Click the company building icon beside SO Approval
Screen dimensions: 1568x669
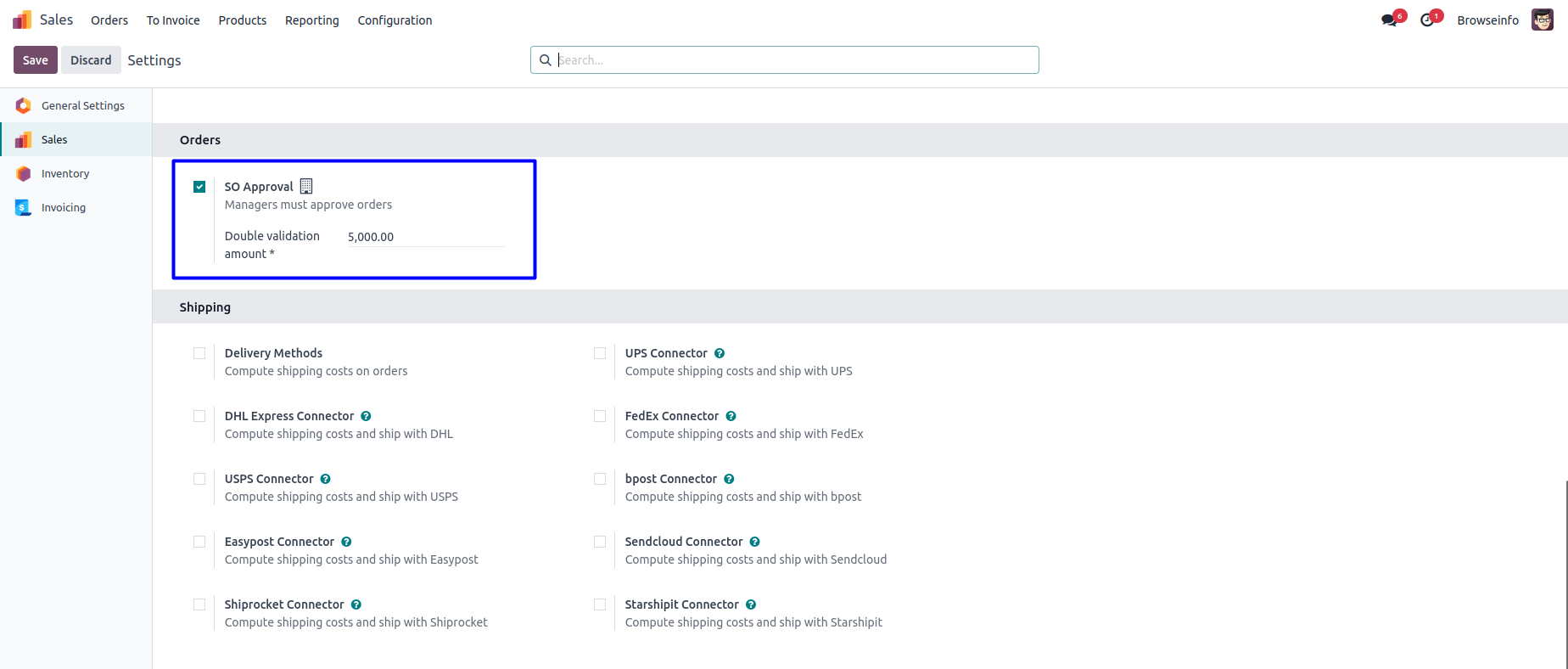click(x=306, y=187)
